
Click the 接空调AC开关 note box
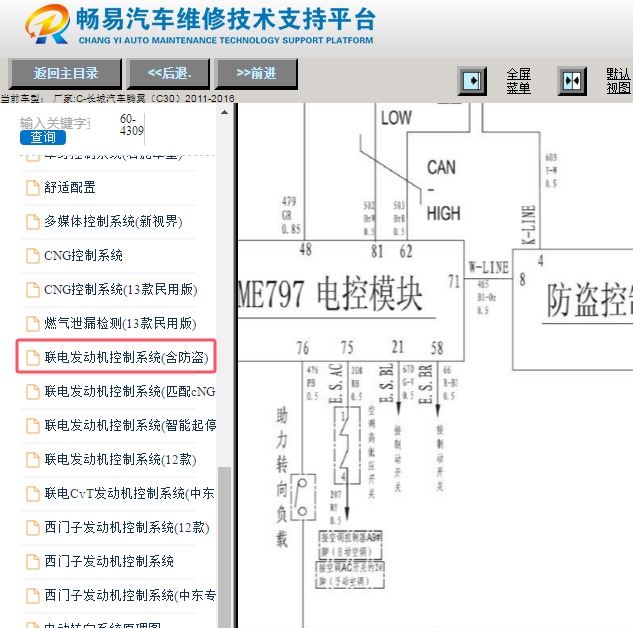(350, 574)
